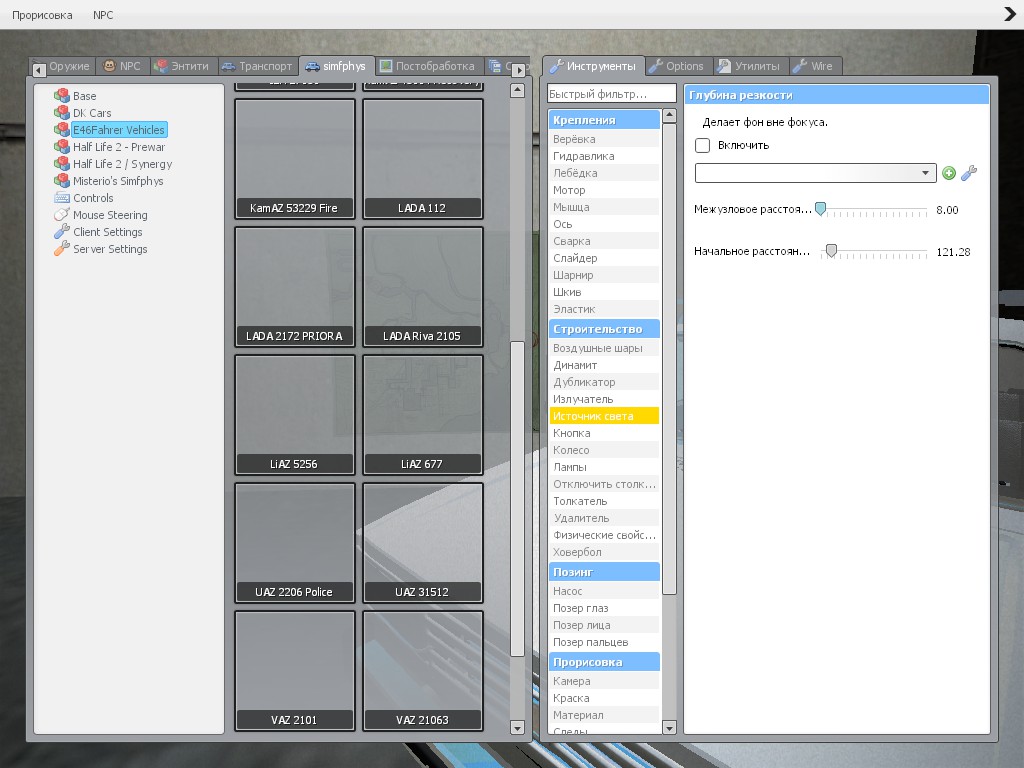Switch to the Постобработка tab
Viewport: 1024px width, 768px height.
click(428, 66)
